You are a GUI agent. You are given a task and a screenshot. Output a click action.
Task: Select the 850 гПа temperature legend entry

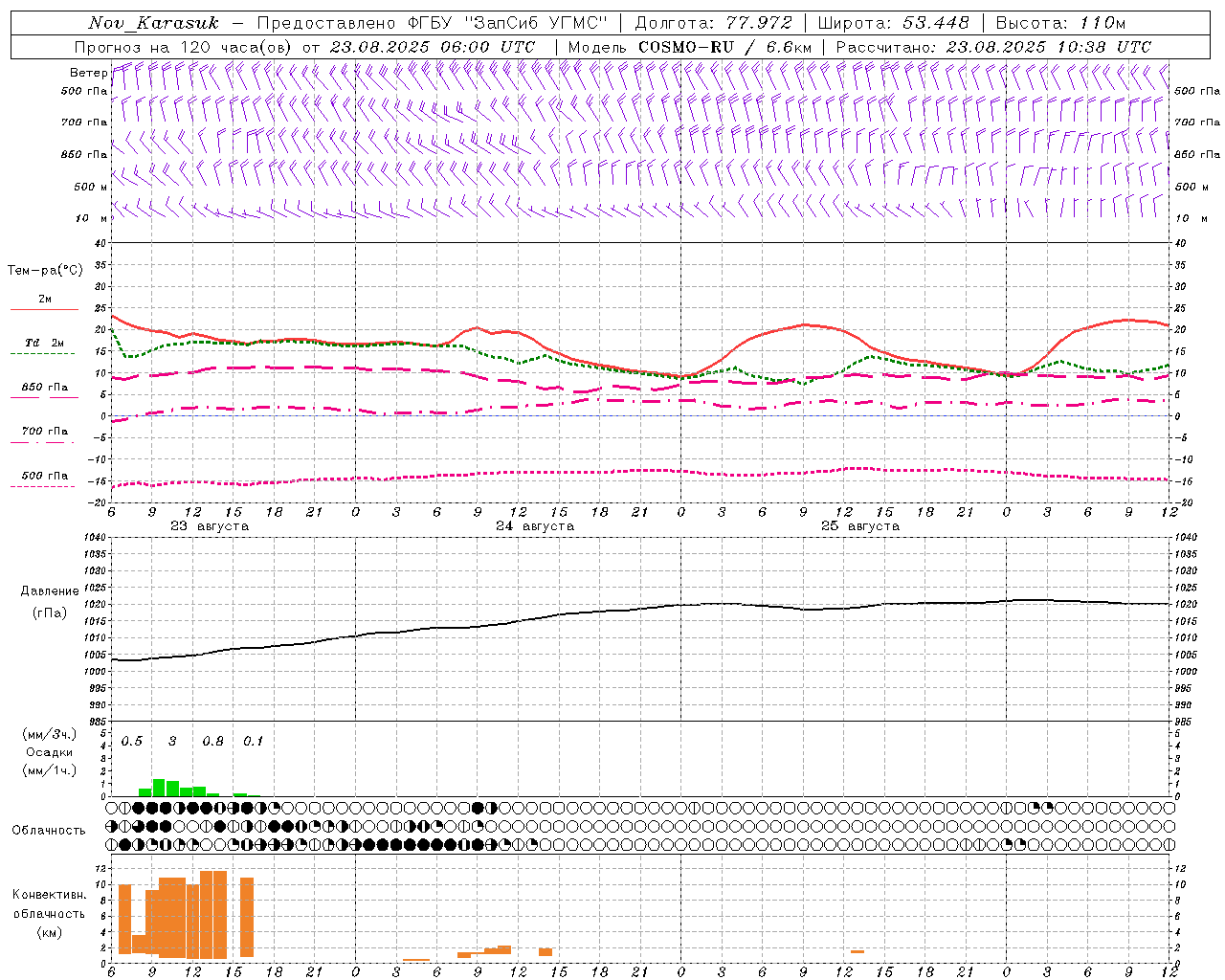[x=44, y=388]
